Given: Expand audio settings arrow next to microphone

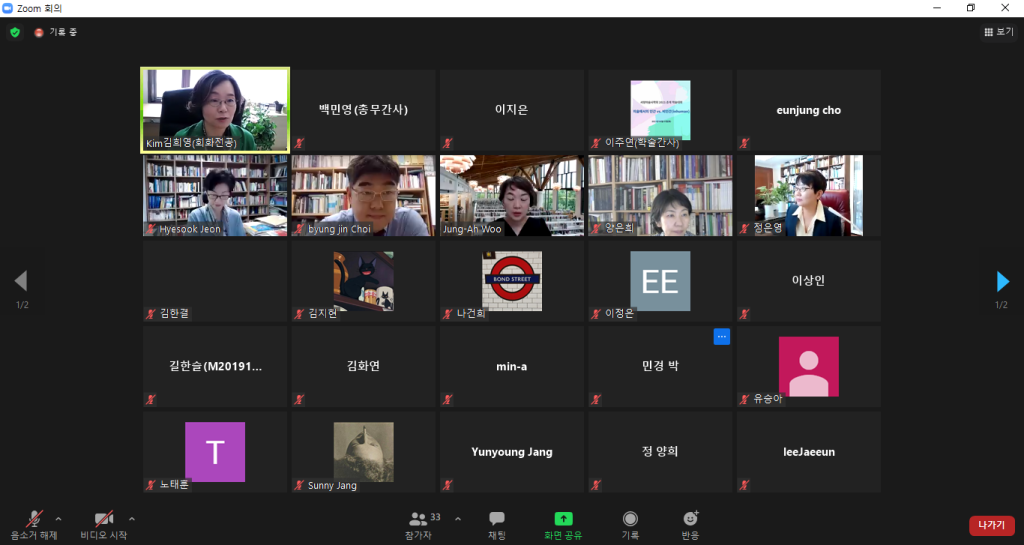Looking at the screenshot, I should tap(58, 518).
